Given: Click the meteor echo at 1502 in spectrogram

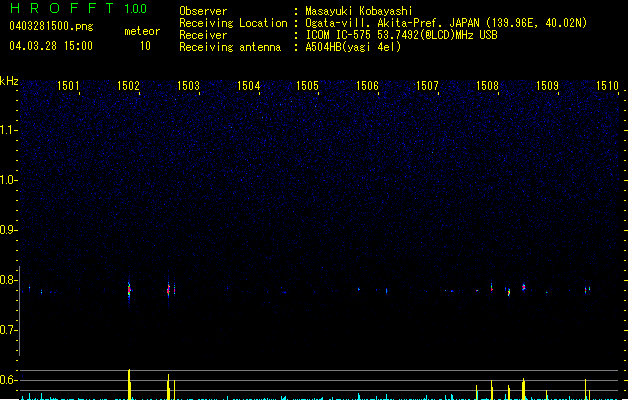Looking at the screenshot, I should pyautogui.click(x=129, y=290).
